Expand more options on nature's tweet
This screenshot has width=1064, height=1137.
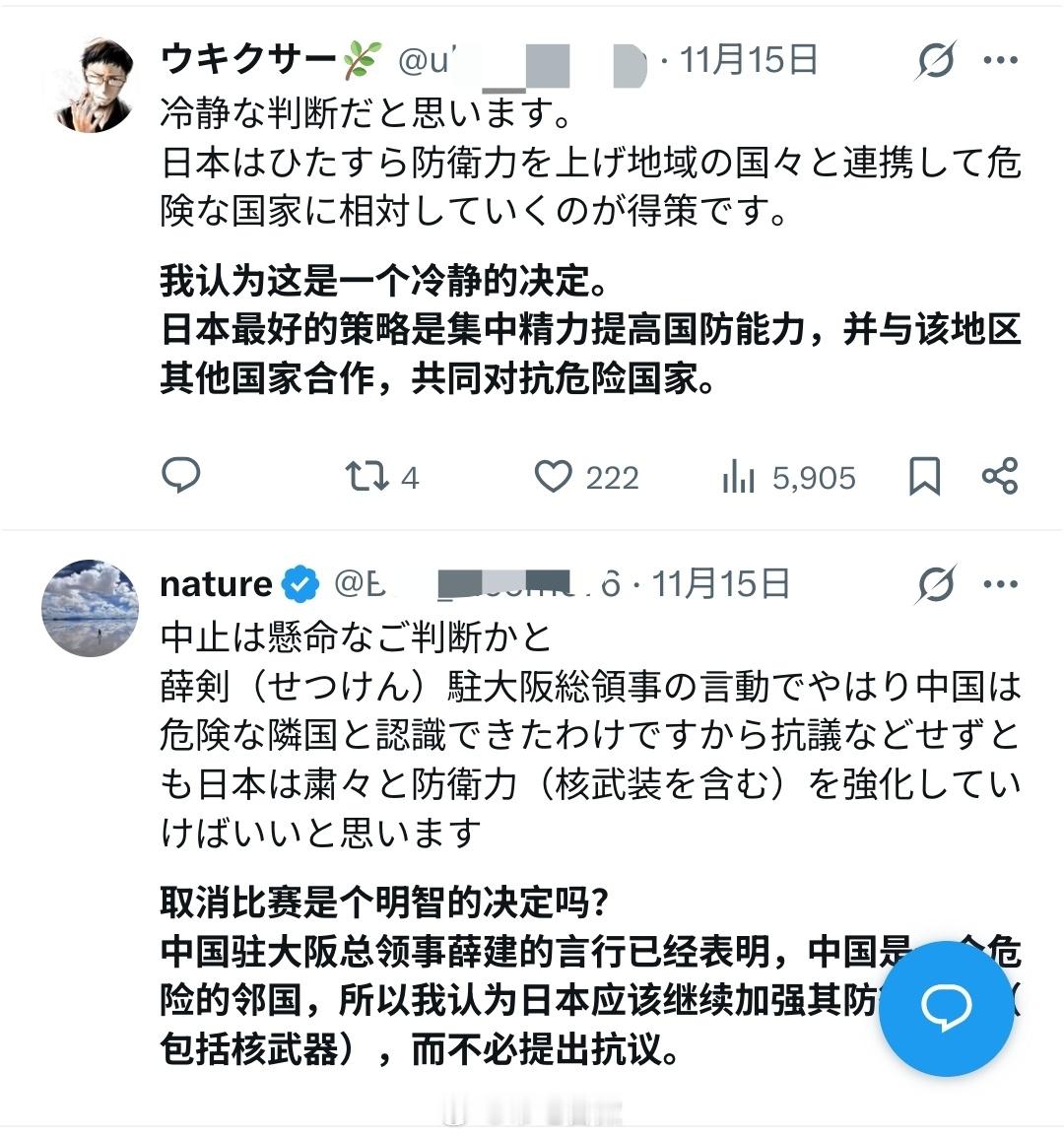[1001, 584]
